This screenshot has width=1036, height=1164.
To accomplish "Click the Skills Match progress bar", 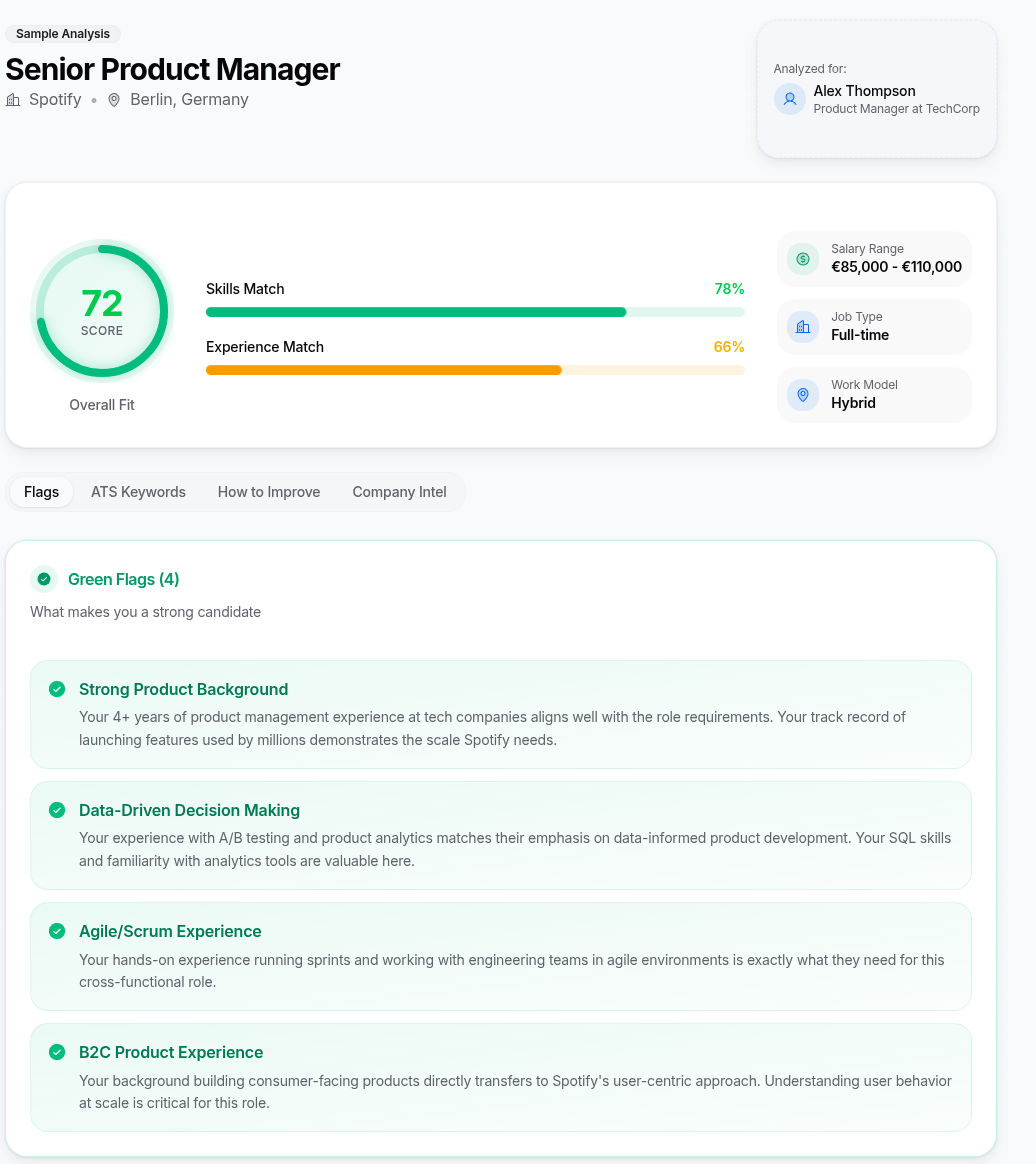I will [x=475, y=313].
